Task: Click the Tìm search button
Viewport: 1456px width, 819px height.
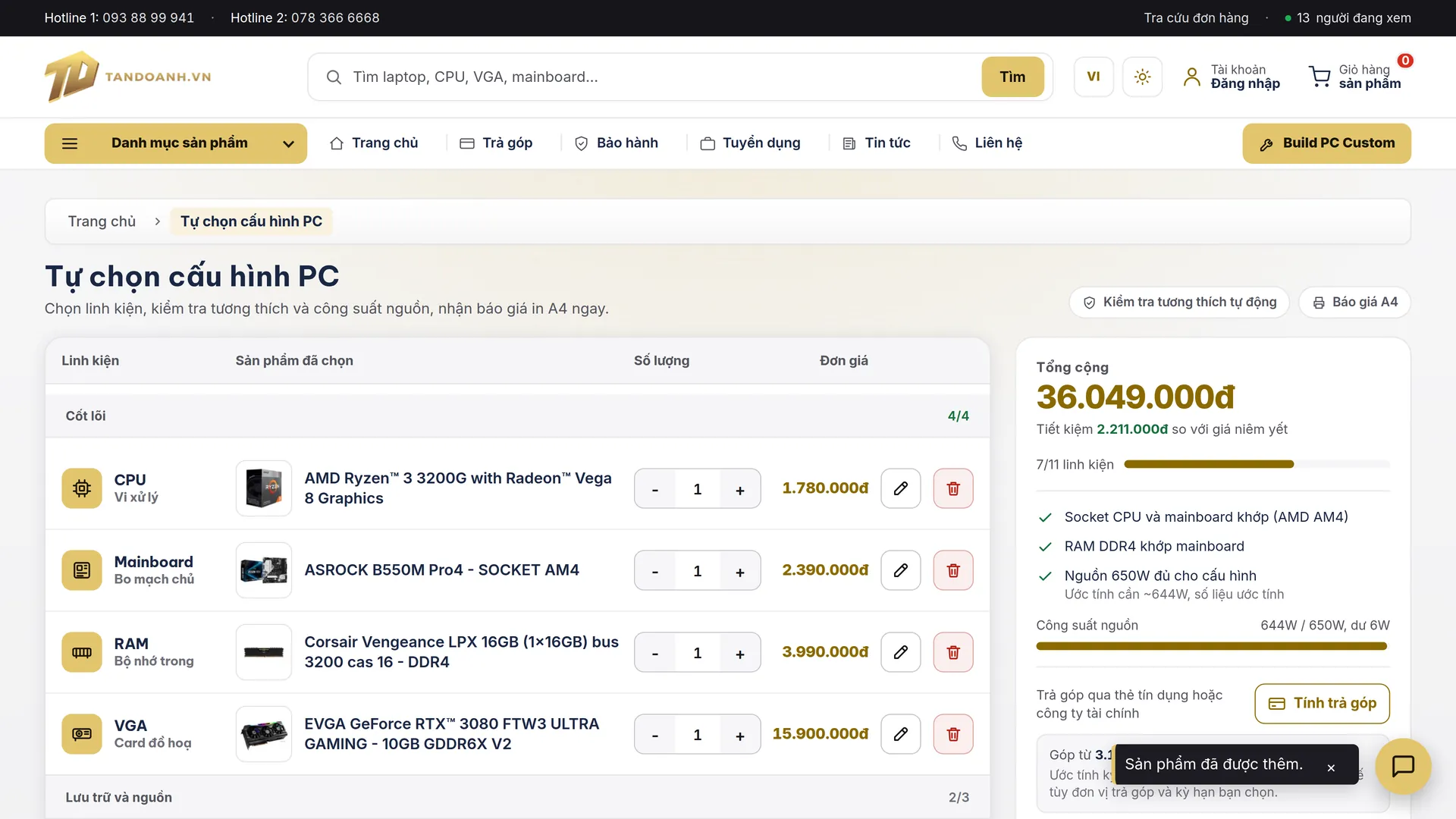Action: (x=1012, y=77)
